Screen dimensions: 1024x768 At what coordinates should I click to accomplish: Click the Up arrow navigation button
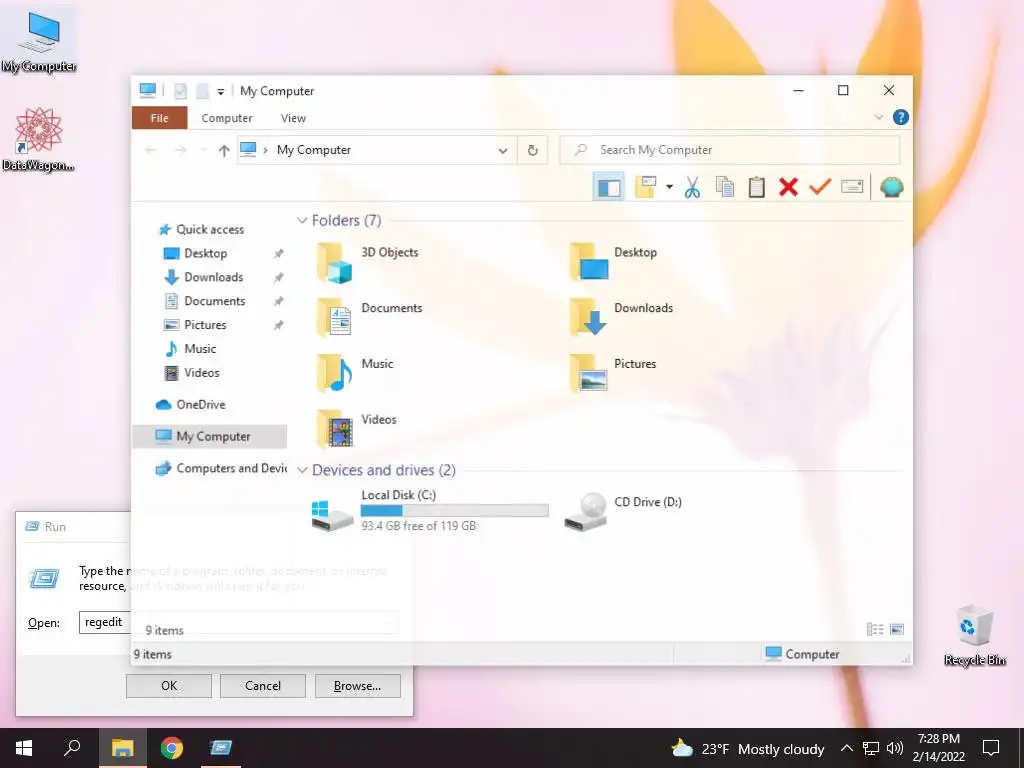click(224, 151)
